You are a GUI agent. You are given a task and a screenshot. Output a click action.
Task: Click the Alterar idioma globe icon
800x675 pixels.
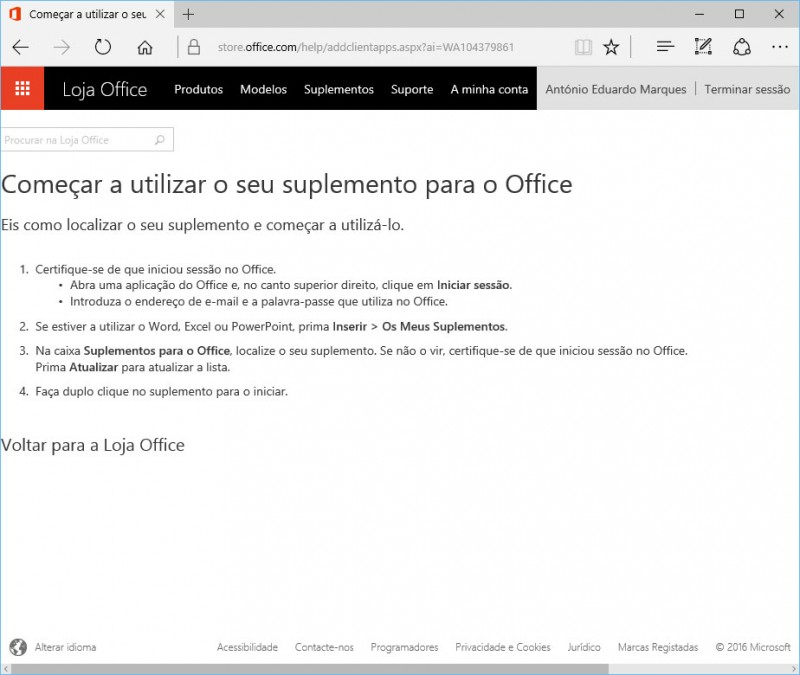tap(18, 647)
